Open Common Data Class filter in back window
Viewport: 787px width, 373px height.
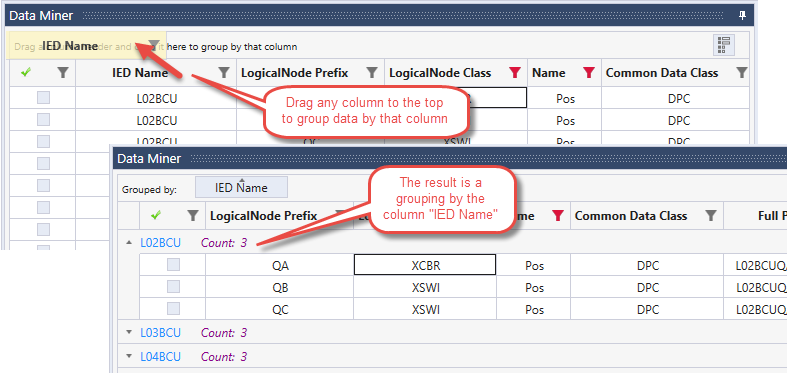(742, 73)
